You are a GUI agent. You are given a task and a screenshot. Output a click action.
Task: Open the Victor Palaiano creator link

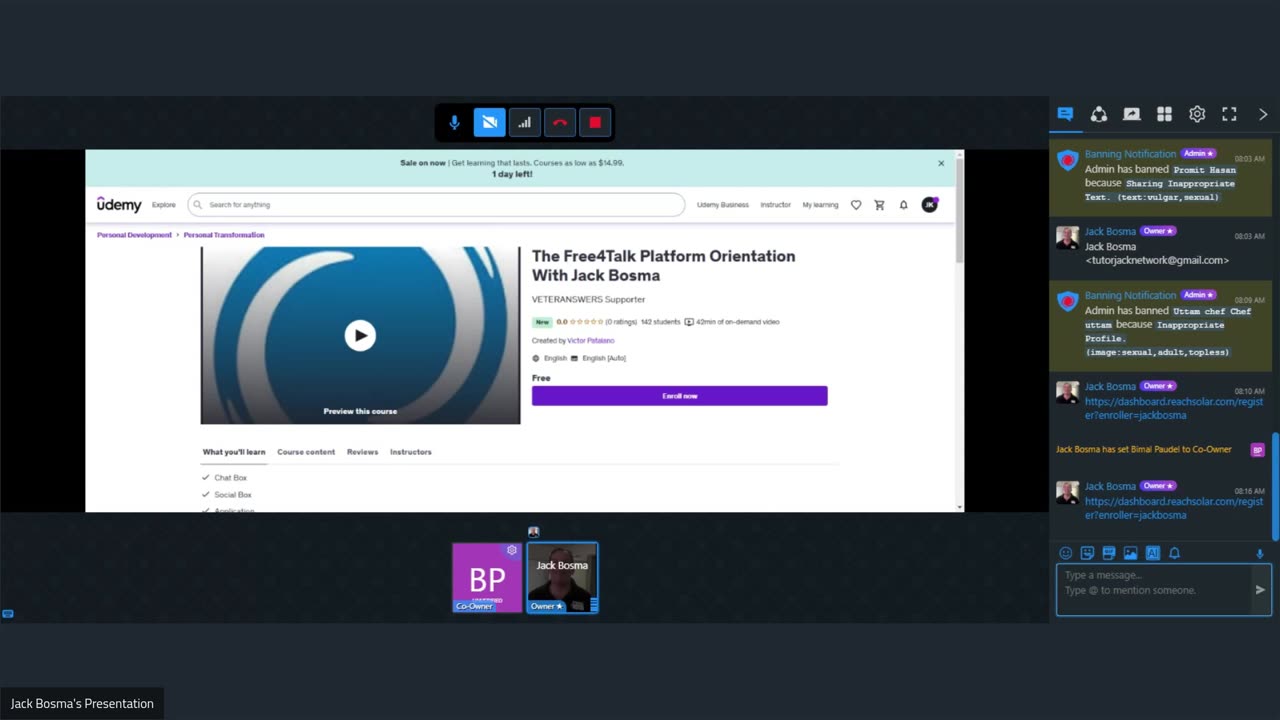[x=591, y=341]
